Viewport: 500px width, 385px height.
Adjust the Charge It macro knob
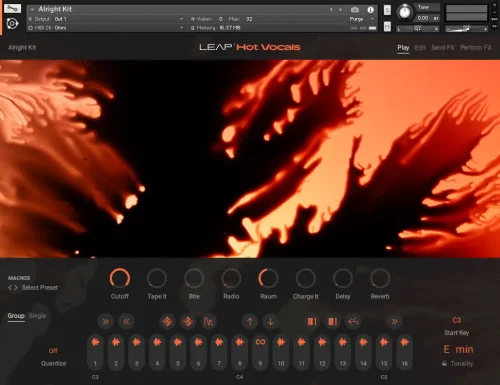coord(306,278)
